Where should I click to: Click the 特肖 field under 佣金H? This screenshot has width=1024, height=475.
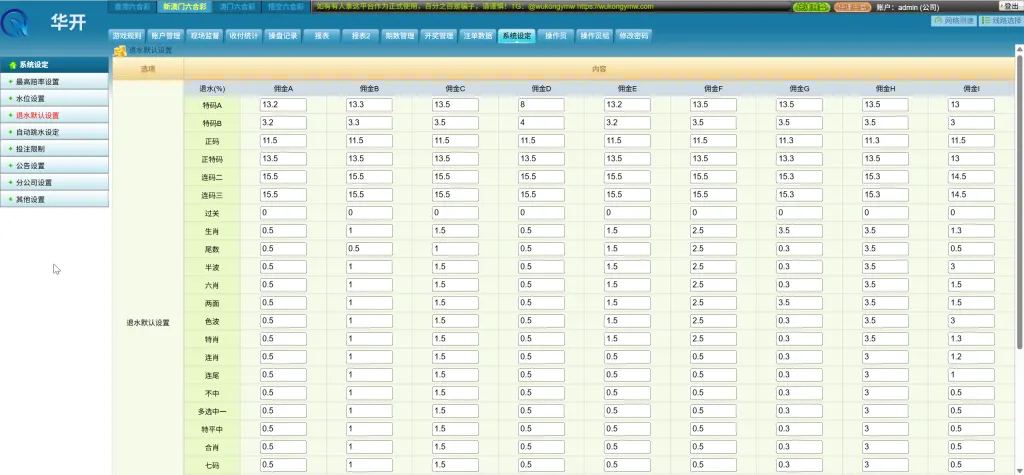click(886, 338)
